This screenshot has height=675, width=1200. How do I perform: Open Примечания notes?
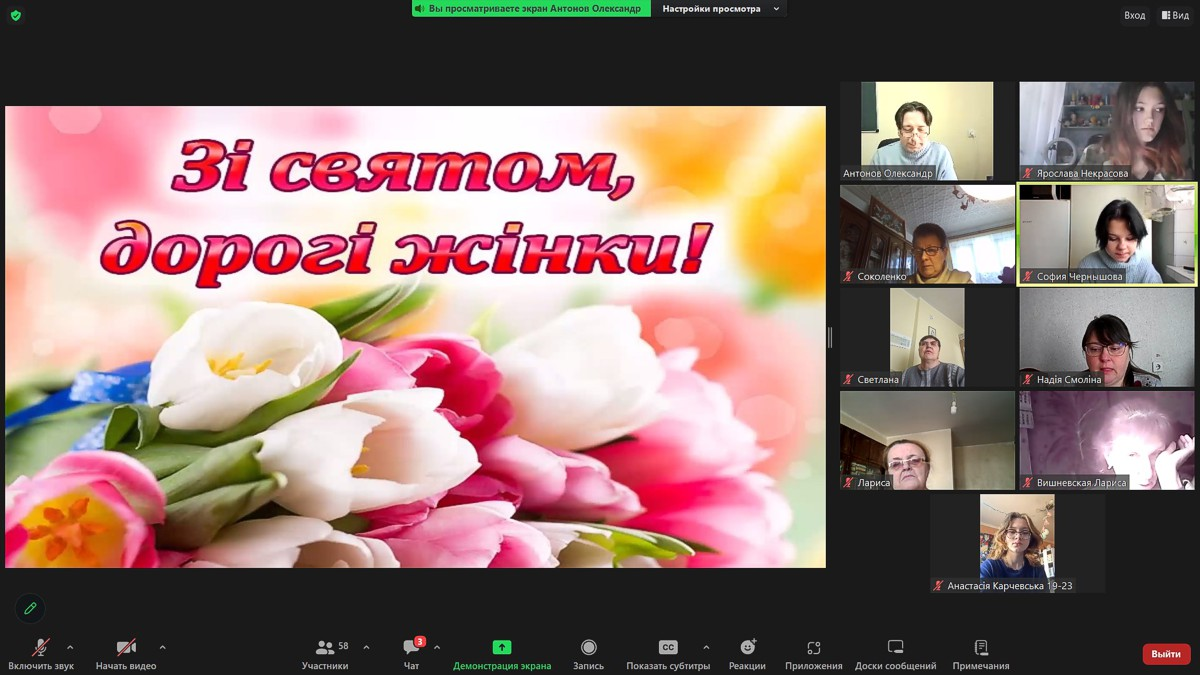tap(981, 655)
